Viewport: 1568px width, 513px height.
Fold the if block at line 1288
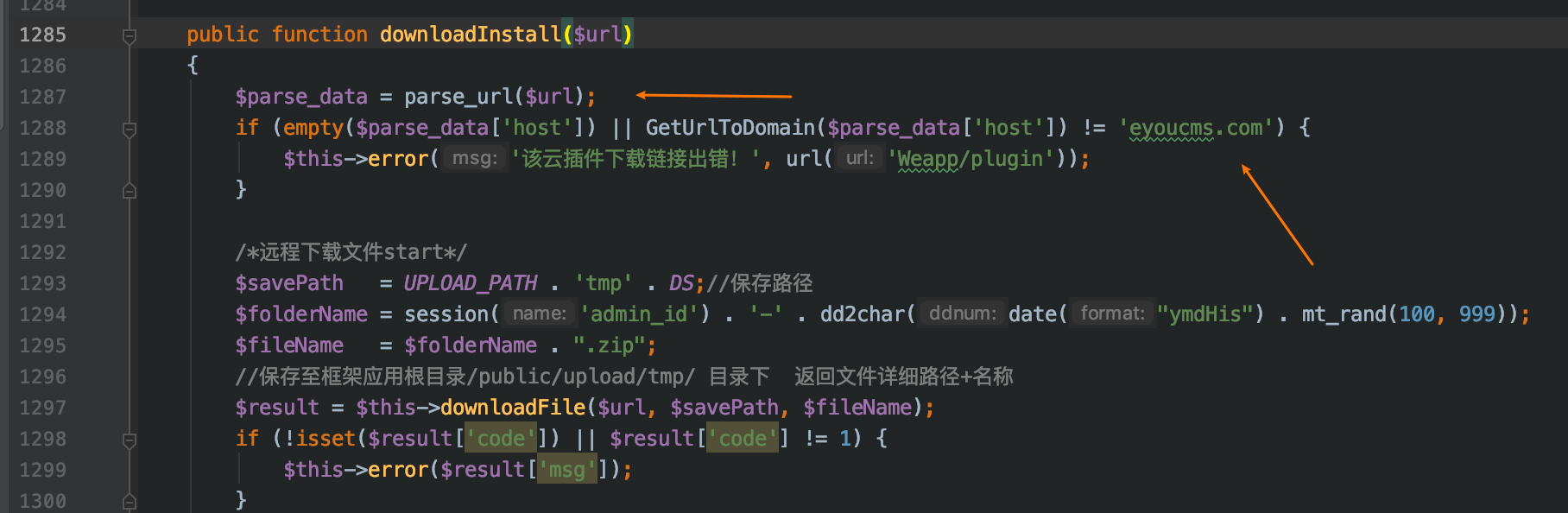pos(130,130)
